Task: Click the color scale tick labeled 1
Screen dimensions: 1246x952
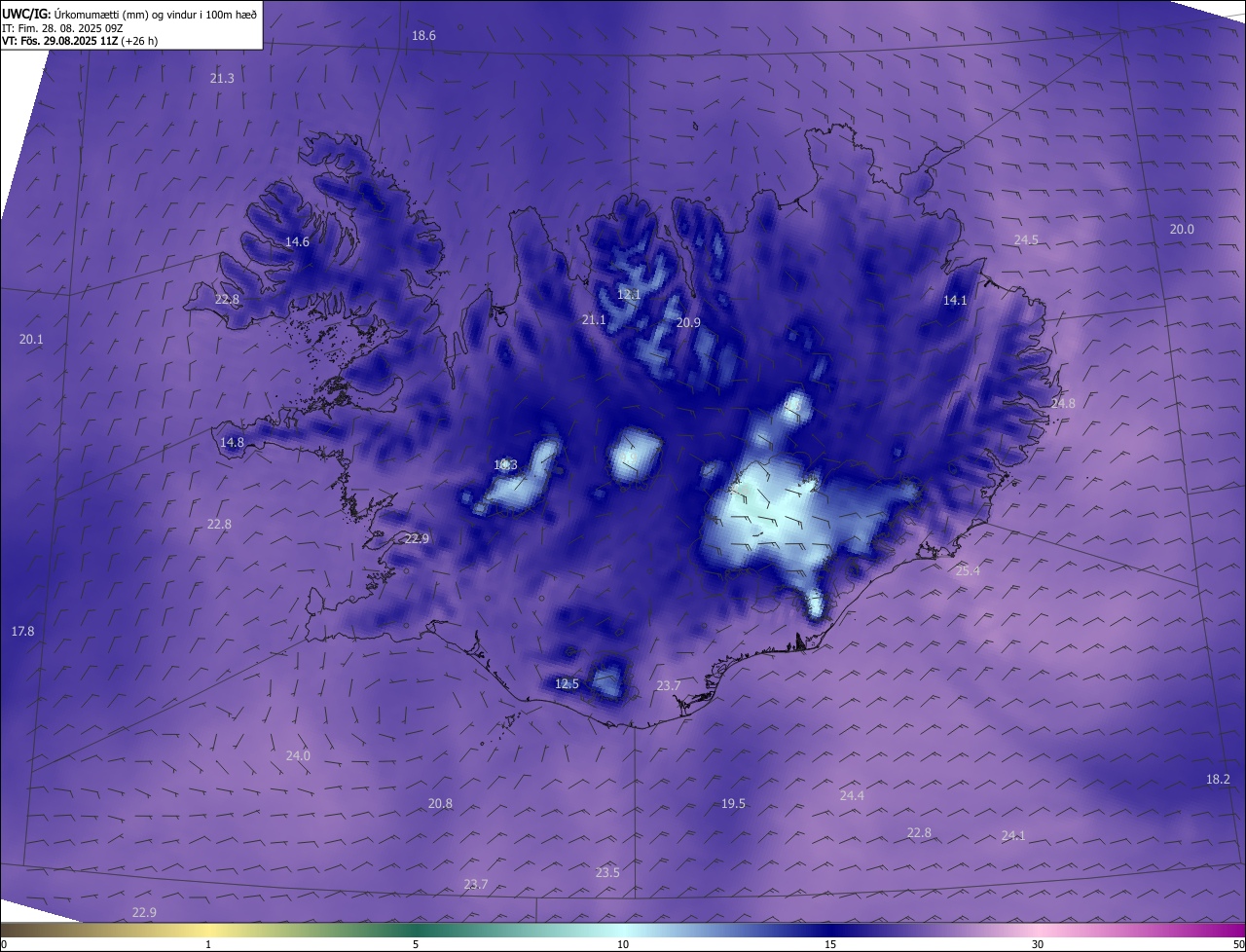Action: tap(208, 944)
